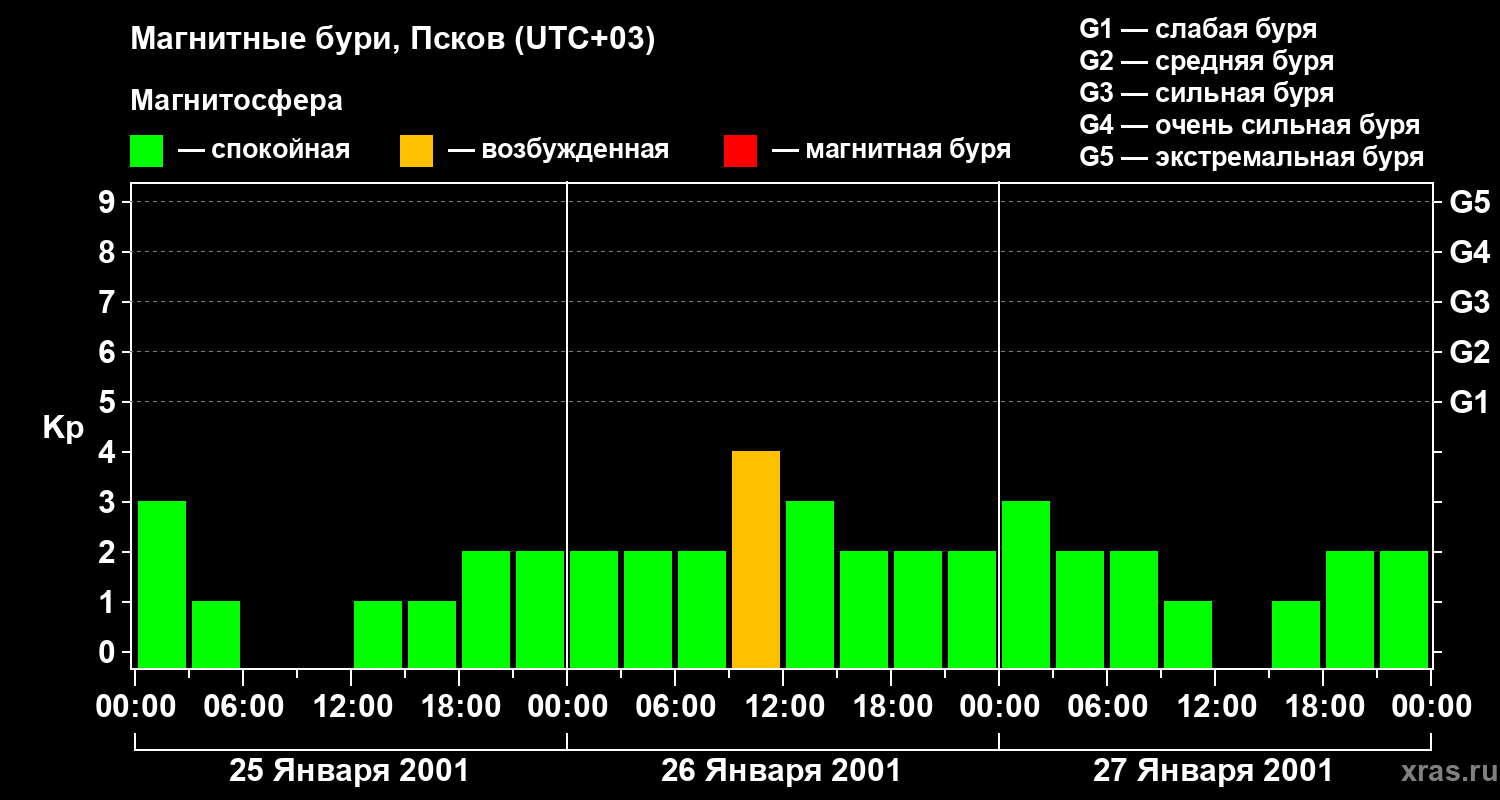Click the '— возбужденная' legend label
Viewport: 1500px width, 800px height.
coord(558,151)
